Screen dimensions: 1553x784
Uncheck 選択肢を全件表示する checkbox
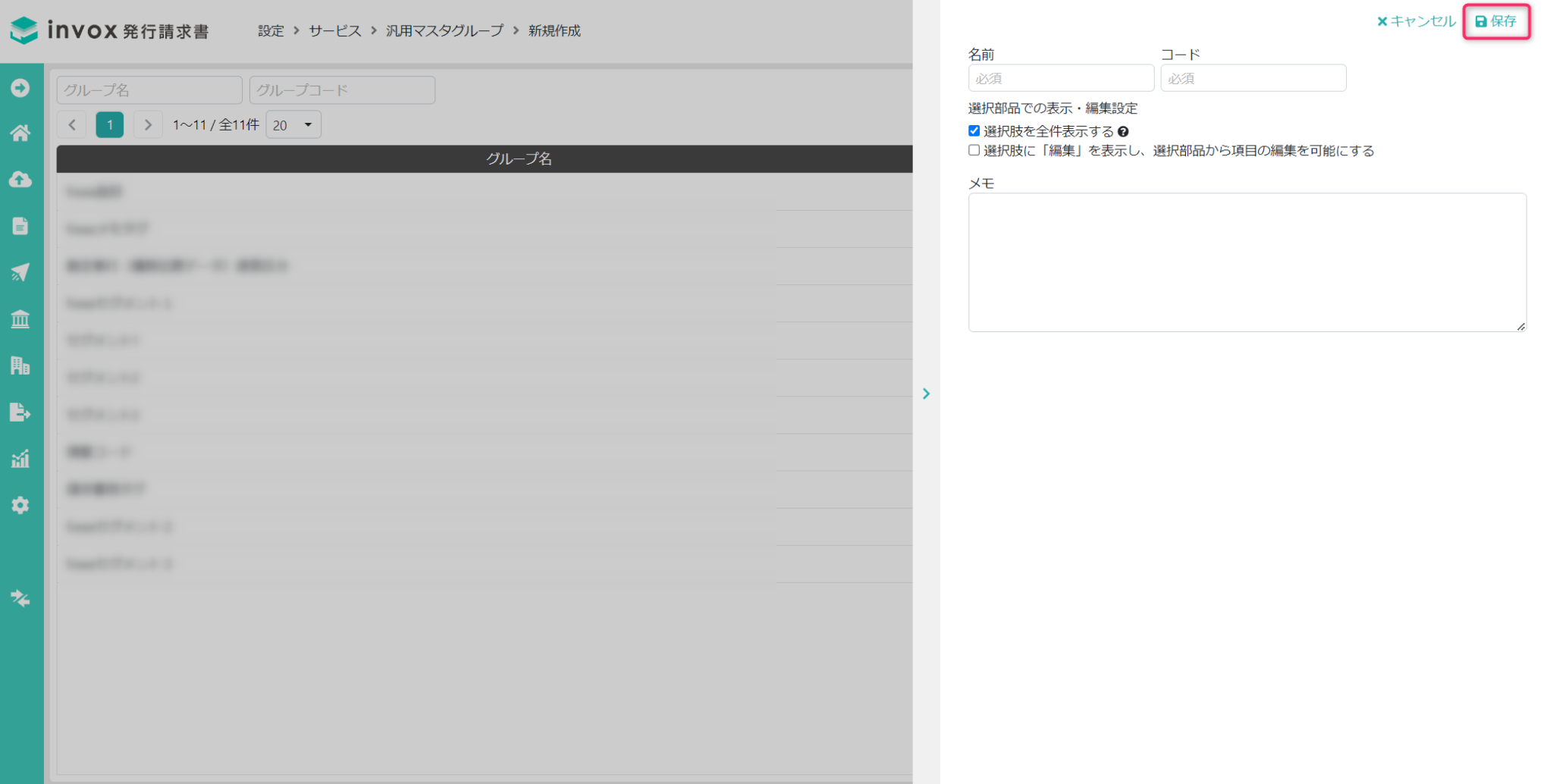[974, 131]
